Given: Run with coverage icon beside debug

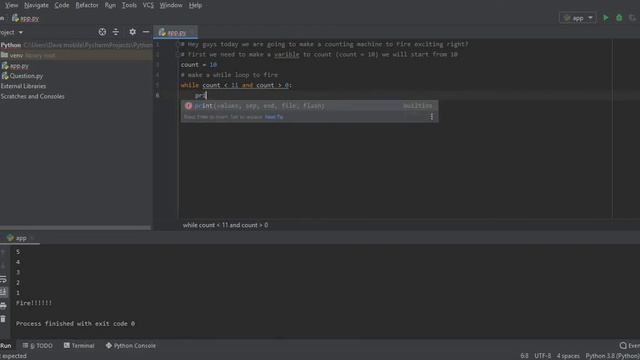Looking at the screenshot, I should (632, 18).
